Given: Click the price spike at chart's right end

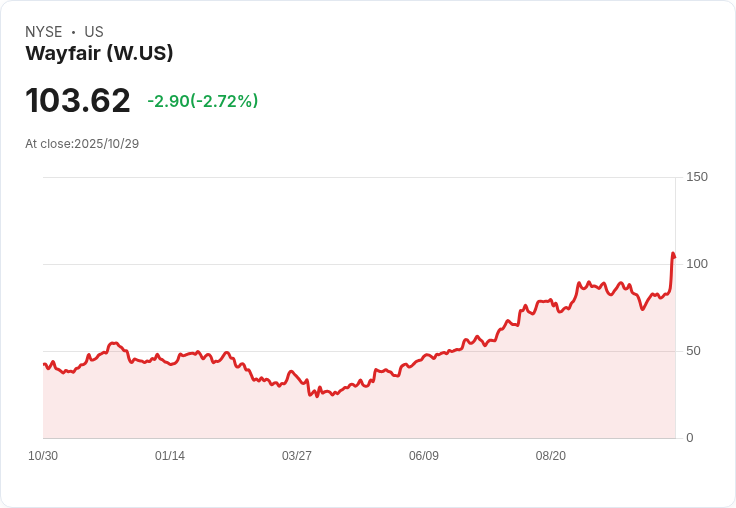Looking at the screenshot, I should [x=673, y=254].
